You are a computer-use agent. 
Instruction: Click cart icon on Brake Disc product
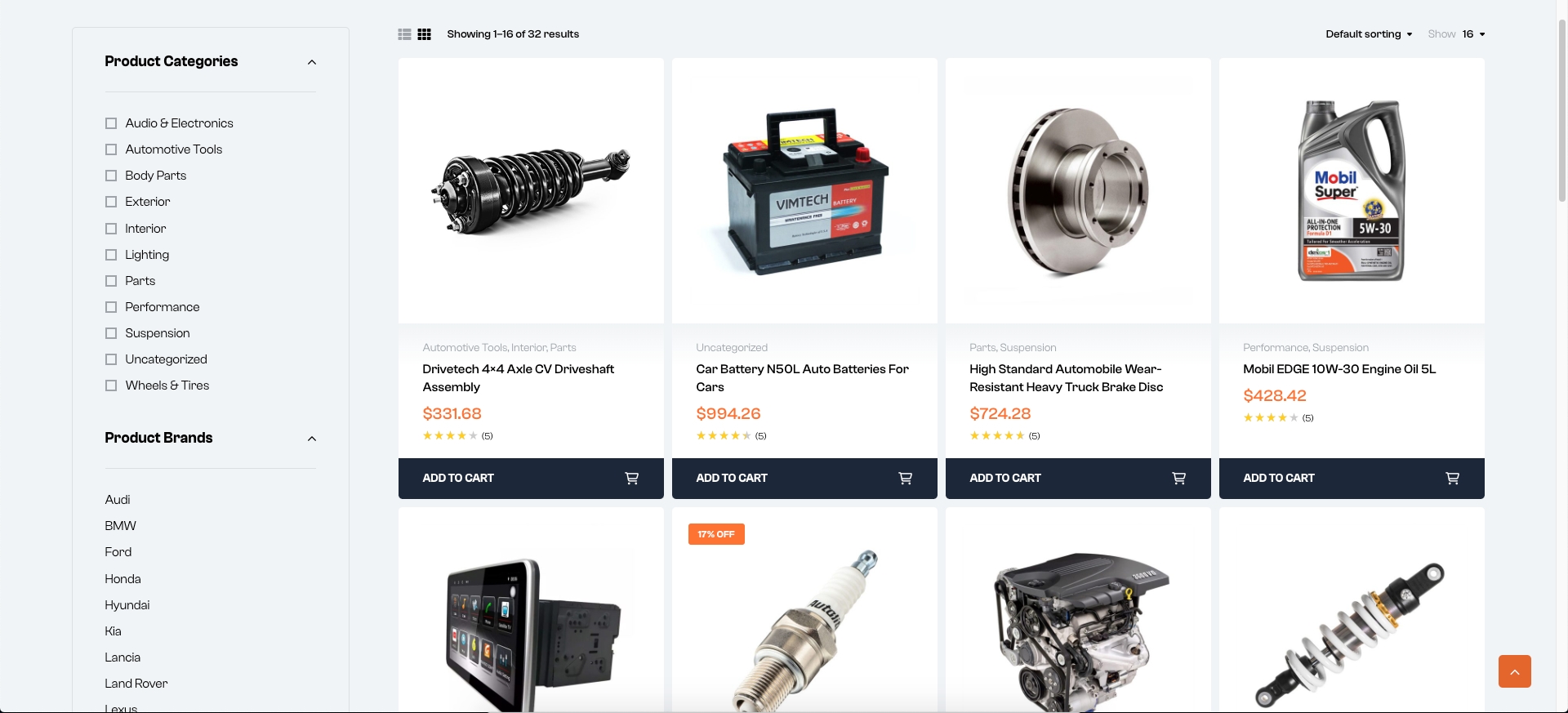click(x=1179, y=479)
